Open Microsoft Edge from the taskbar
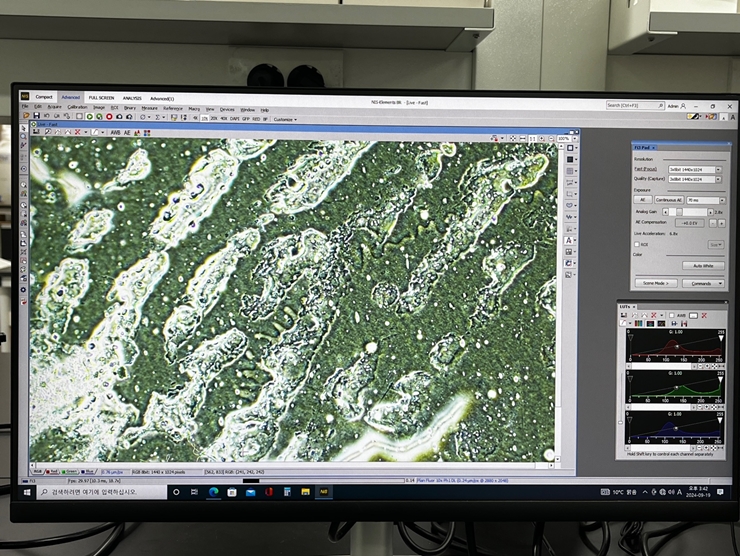740x556 pixels. pos(213,492)
